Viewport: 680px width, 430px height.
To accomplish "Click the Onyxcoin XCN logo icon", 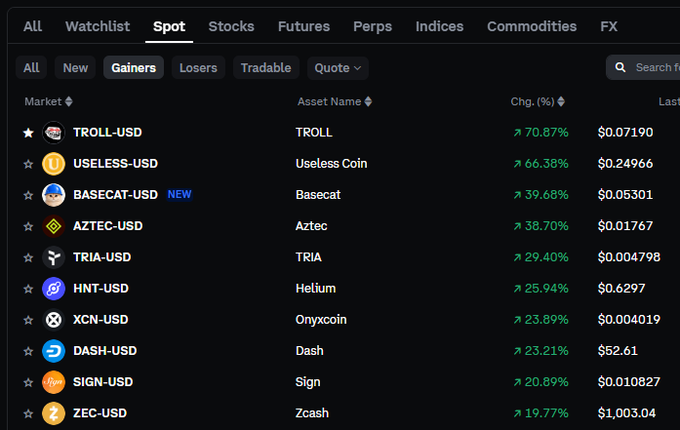I will (53, 320).
